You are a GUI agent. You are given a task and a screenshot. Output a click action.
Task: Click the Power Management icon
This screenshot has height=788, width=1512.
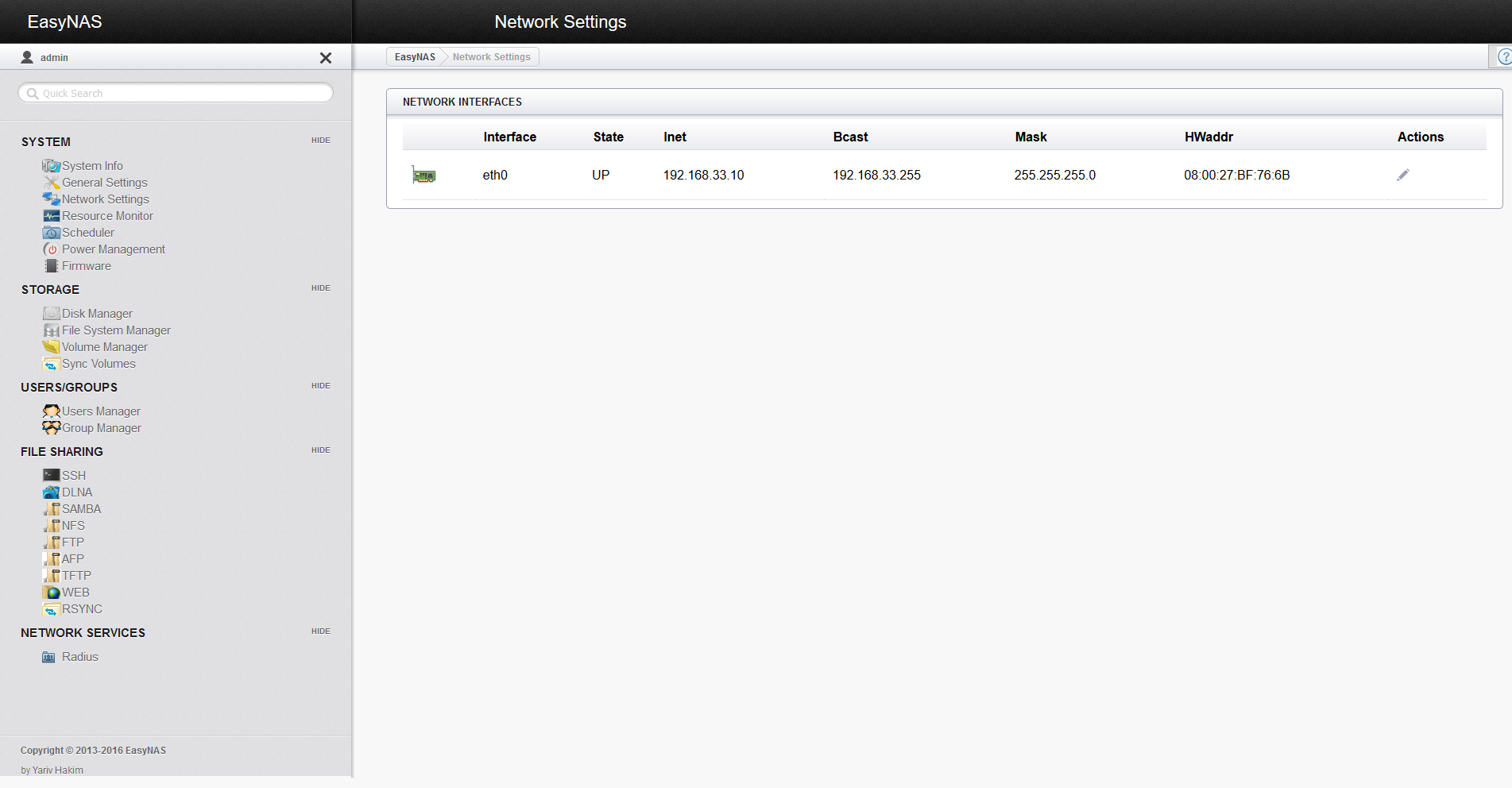coord(52,249)
